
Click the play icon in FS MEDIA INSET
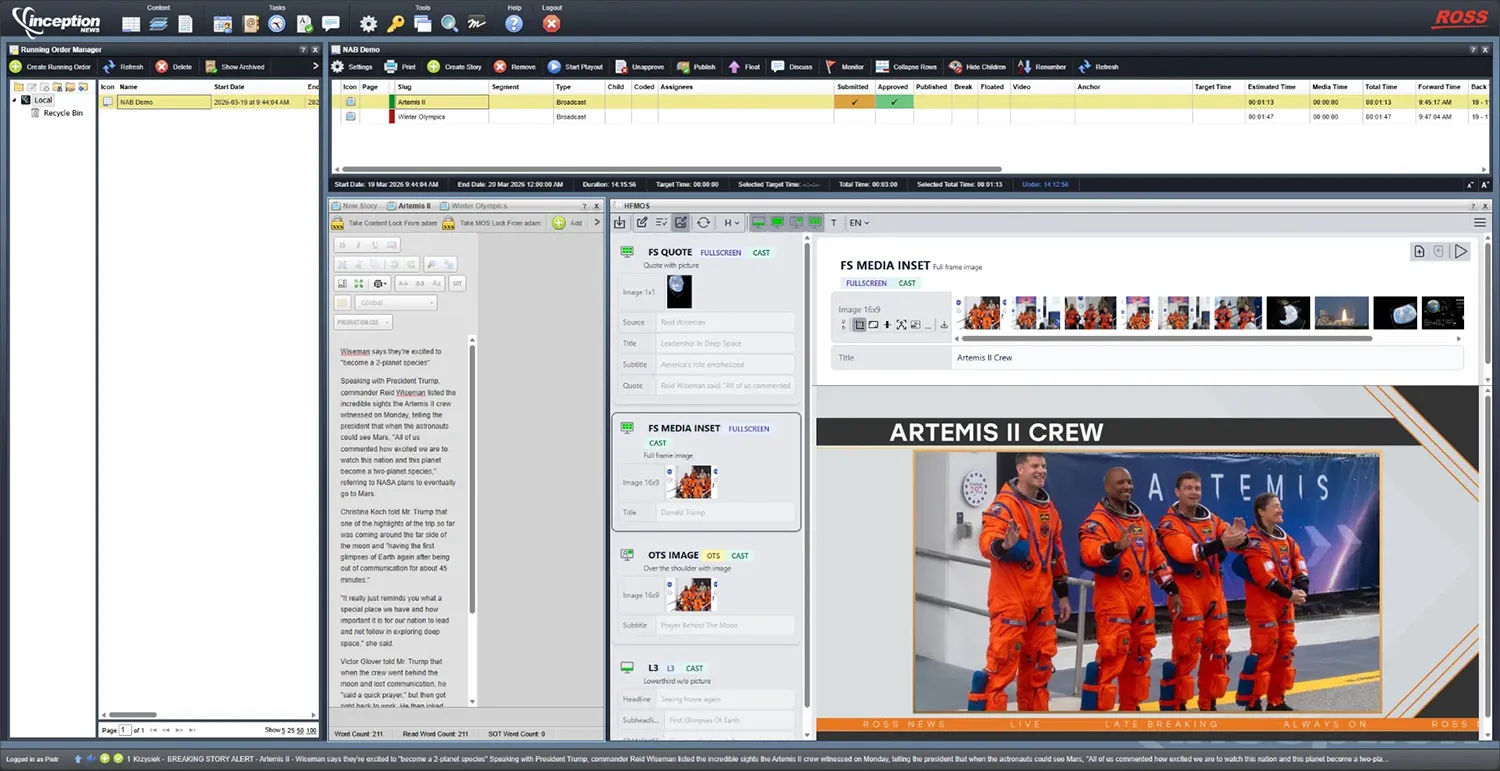click(x=1461, y=252)
